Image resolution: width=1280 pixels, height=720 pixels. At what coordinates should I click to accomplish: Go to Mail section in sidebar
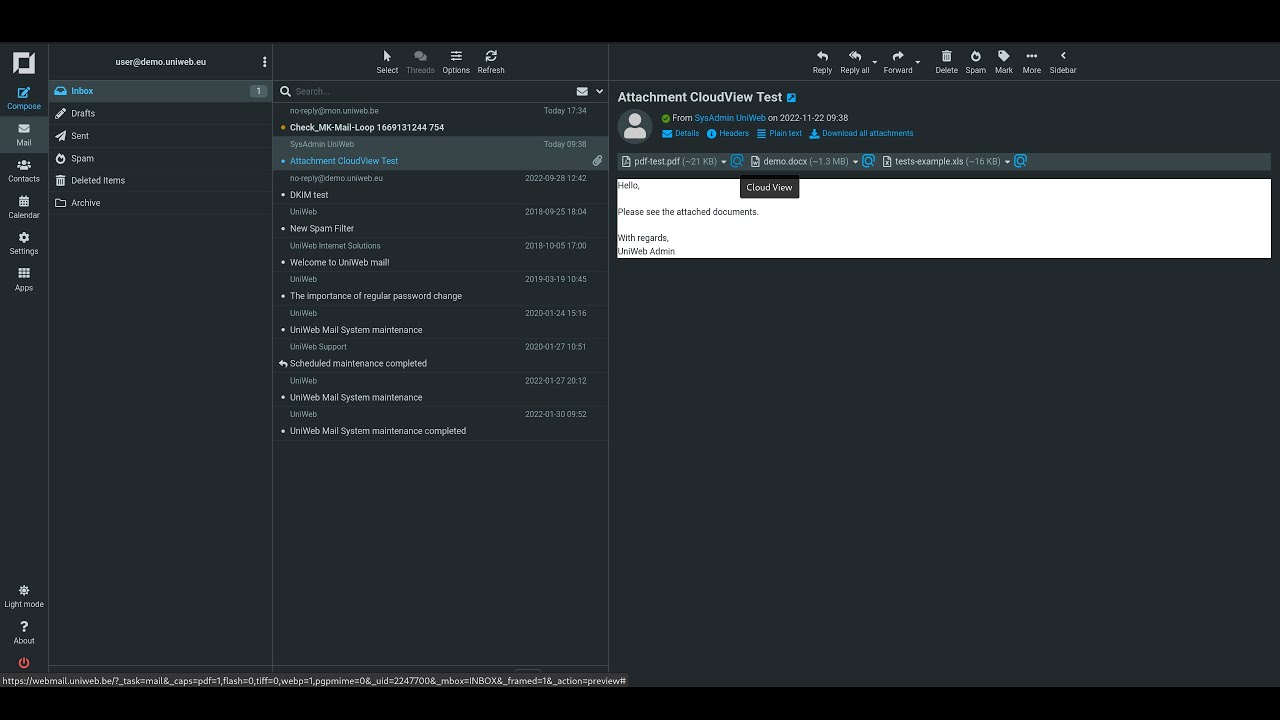(24, 134)
